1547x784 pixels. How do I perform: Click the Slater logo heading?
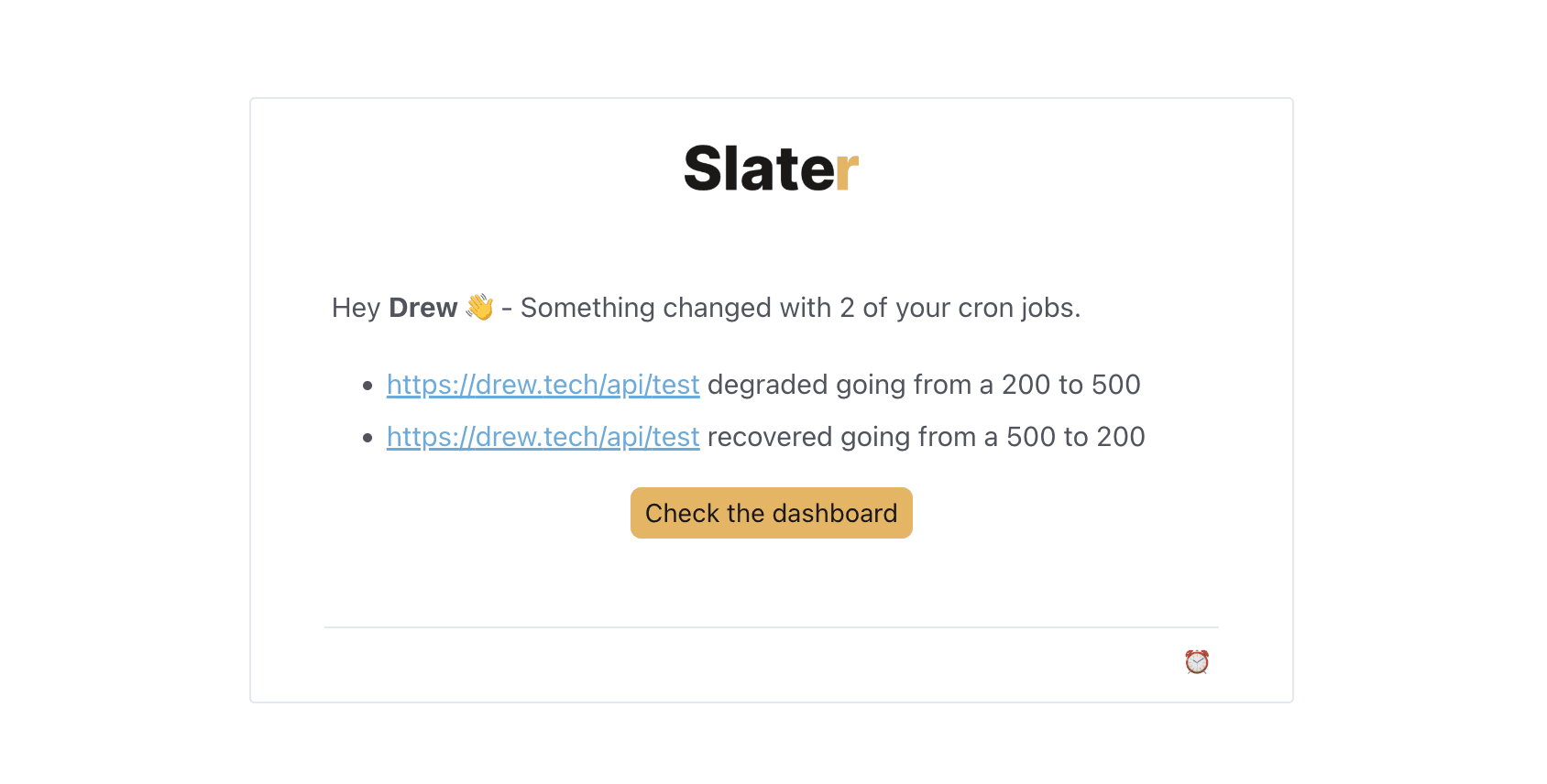(x=772, y=169)
